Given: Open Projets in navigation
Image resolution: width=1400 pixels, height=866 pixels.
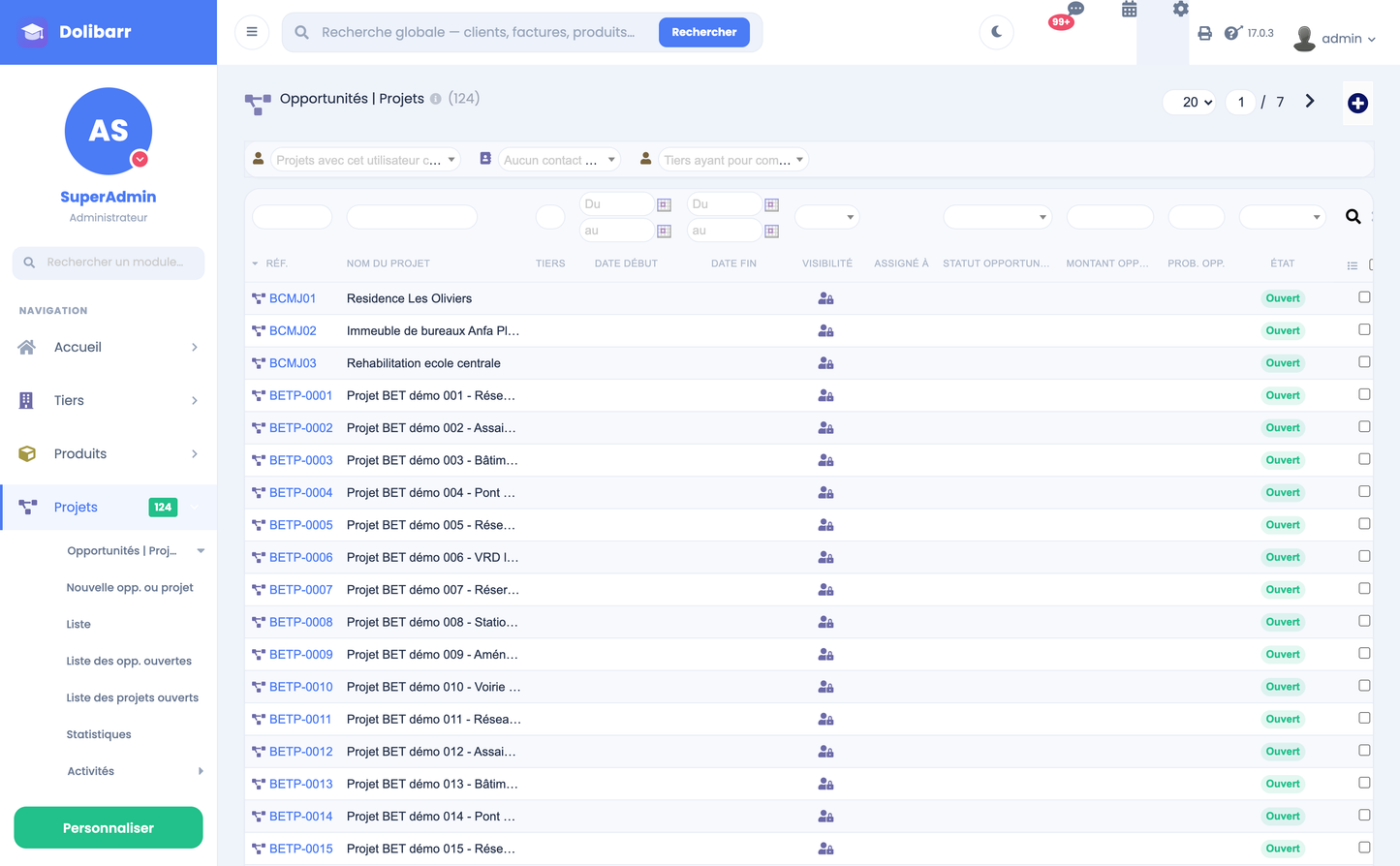Looking at the screenshot, I should coord(109,507).
